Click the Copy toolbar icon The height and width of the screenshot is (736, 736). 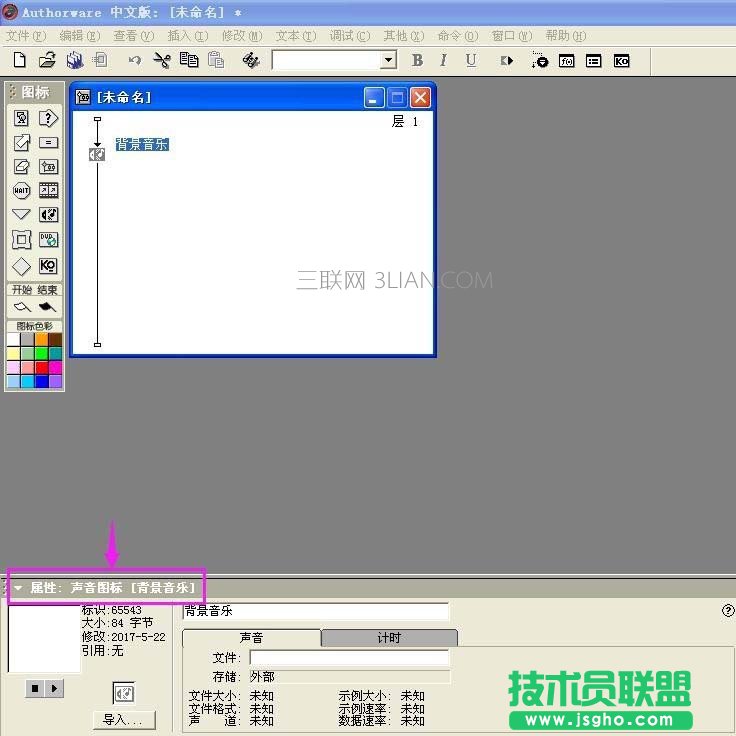pyautogui.click(x=189, y=60)
